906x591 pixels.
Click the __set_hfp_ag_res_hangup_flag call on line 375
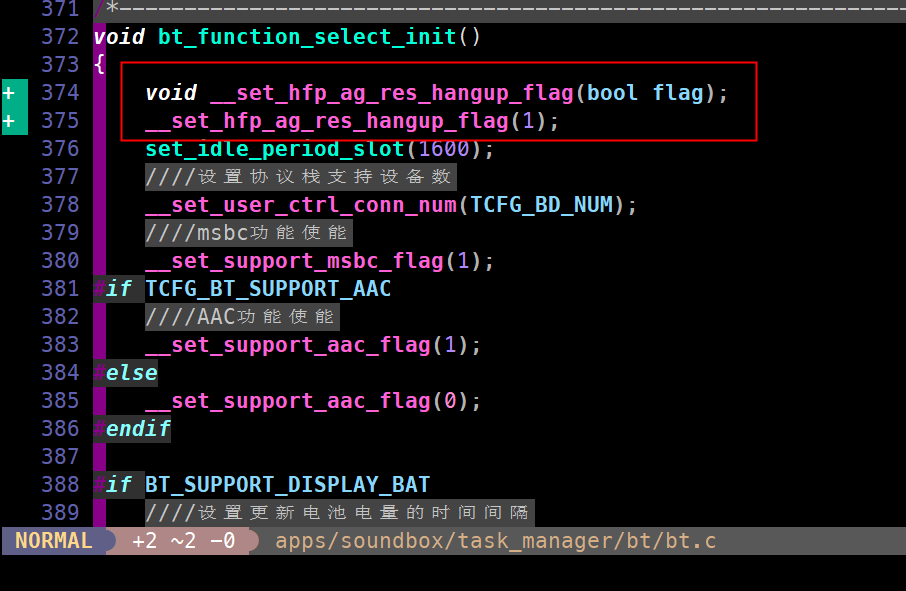coord(327,121)
